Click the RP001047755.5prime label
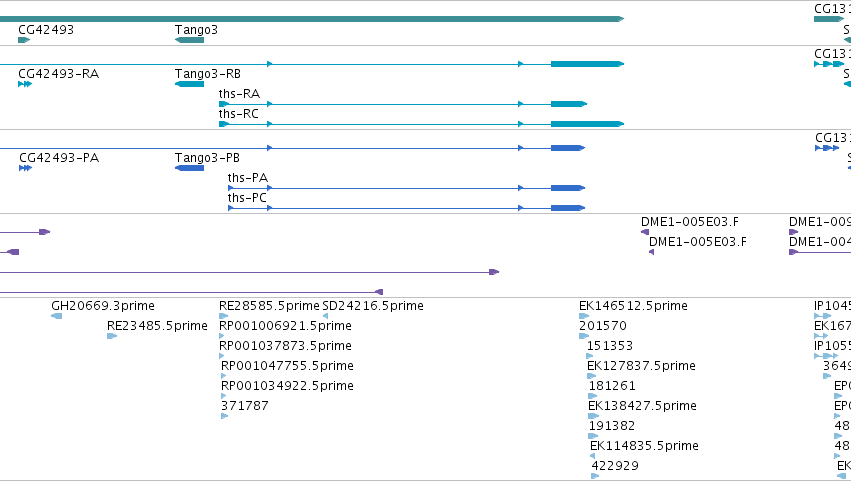The height and width of the screenshot is (481, 851). tap(287, 365)
